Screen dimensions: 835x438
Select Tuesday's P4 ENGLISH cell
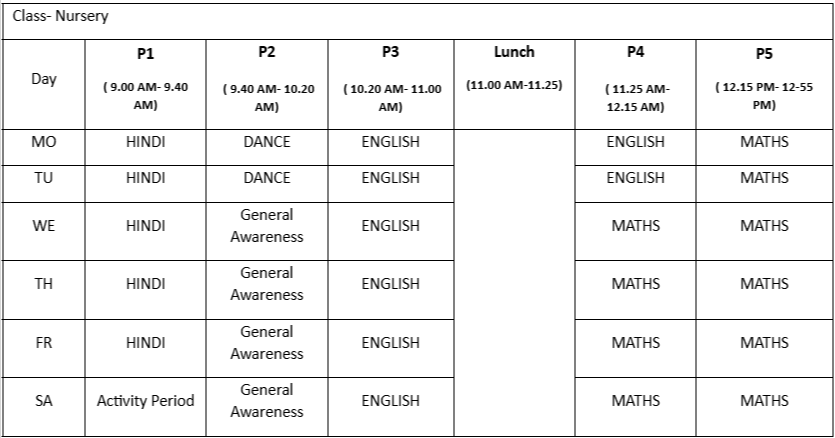pos(635,178)
